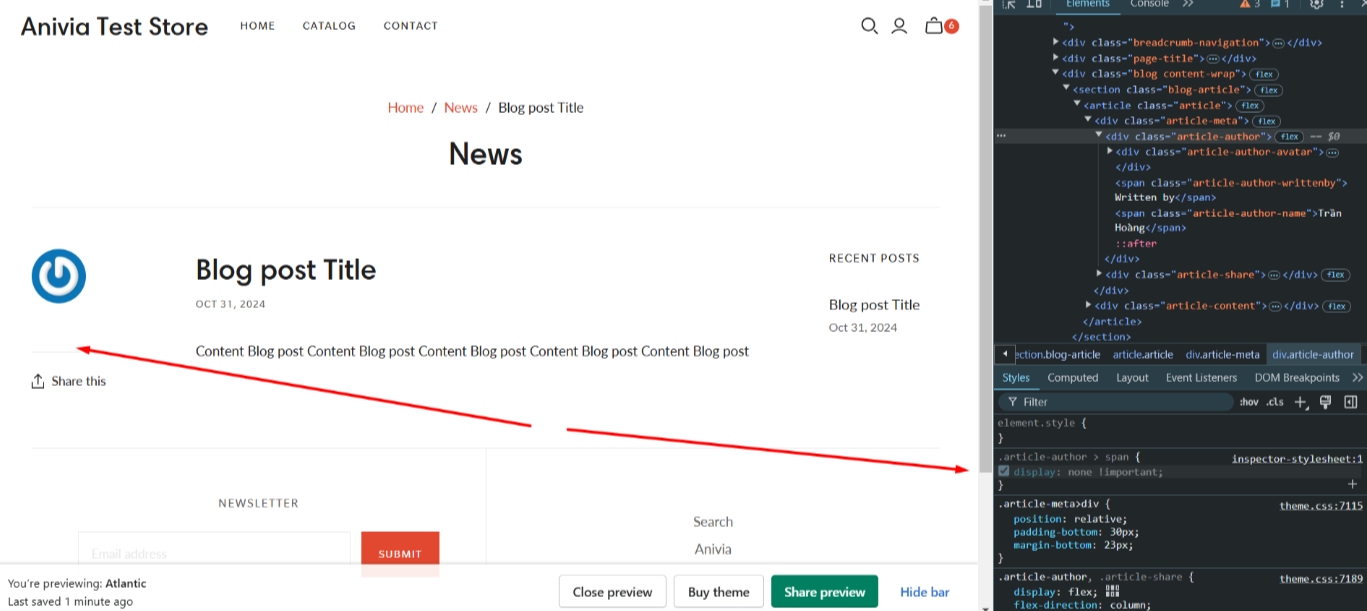The image size is (1367, 611).
Task: Expand the breadcrumb-navigation div node
Action: click(x=1056, y=42)
